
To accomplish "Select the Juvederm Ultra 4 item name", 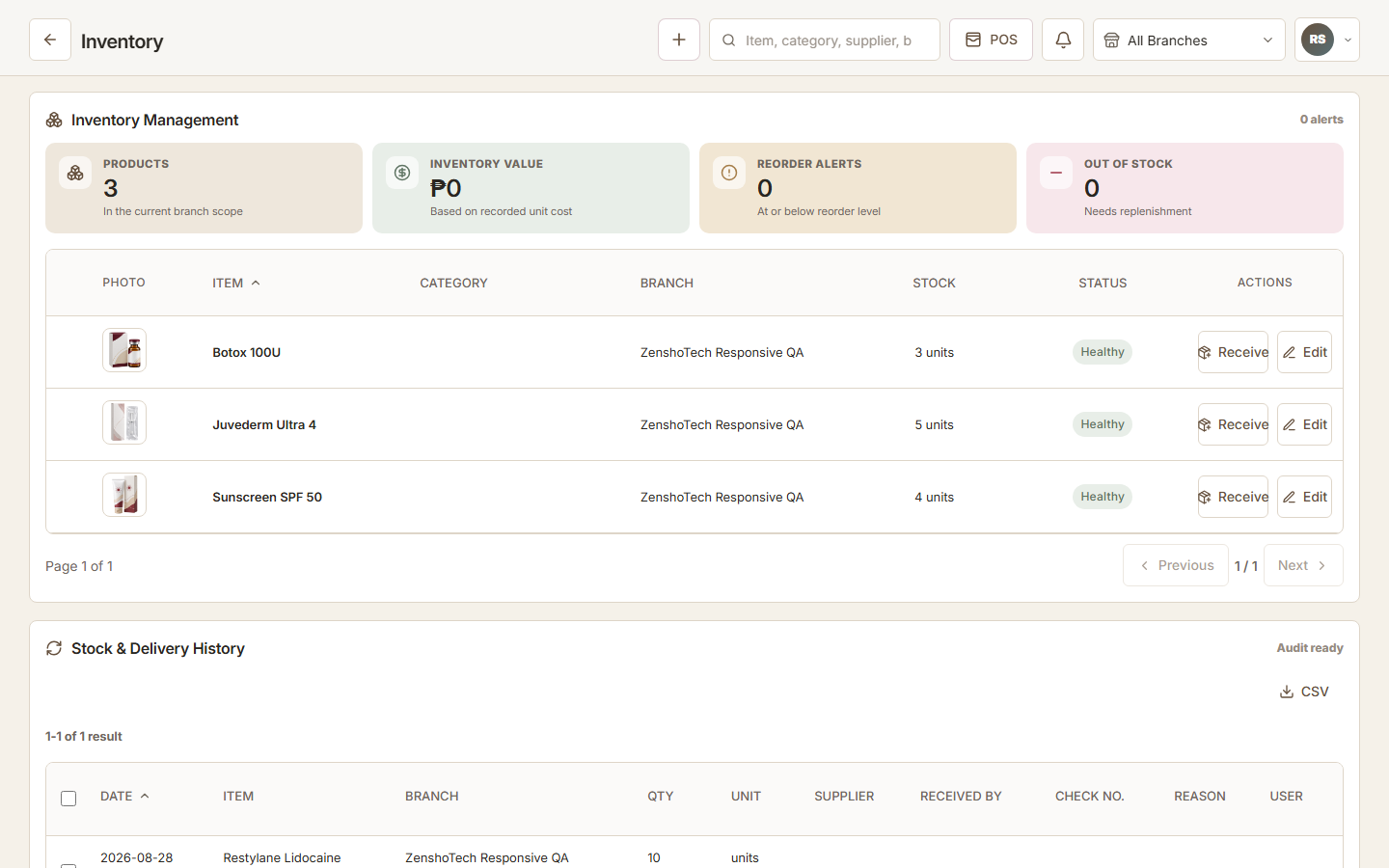I will (x=264, y=424).
